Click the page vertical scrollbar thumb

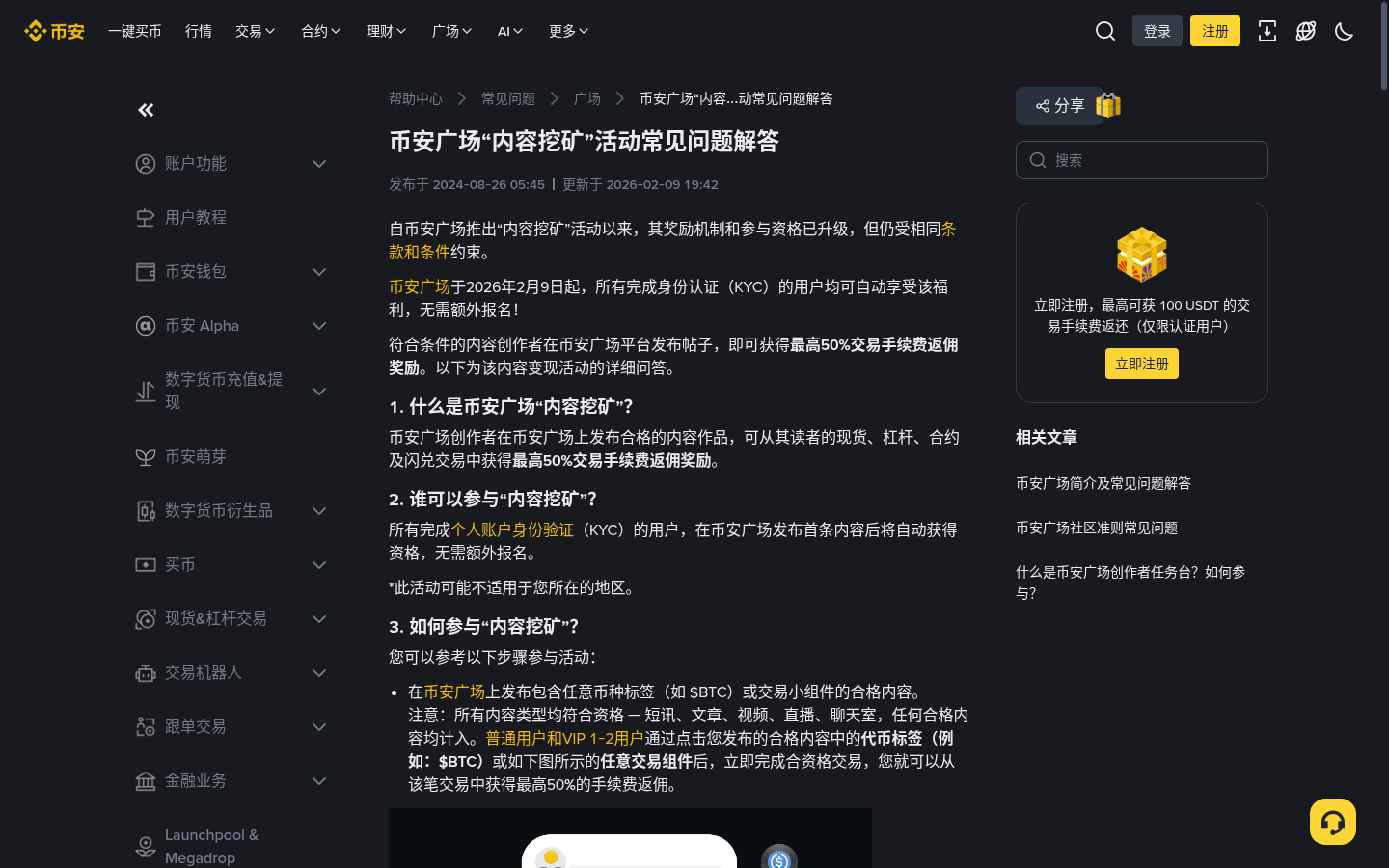coord(1384,48)
